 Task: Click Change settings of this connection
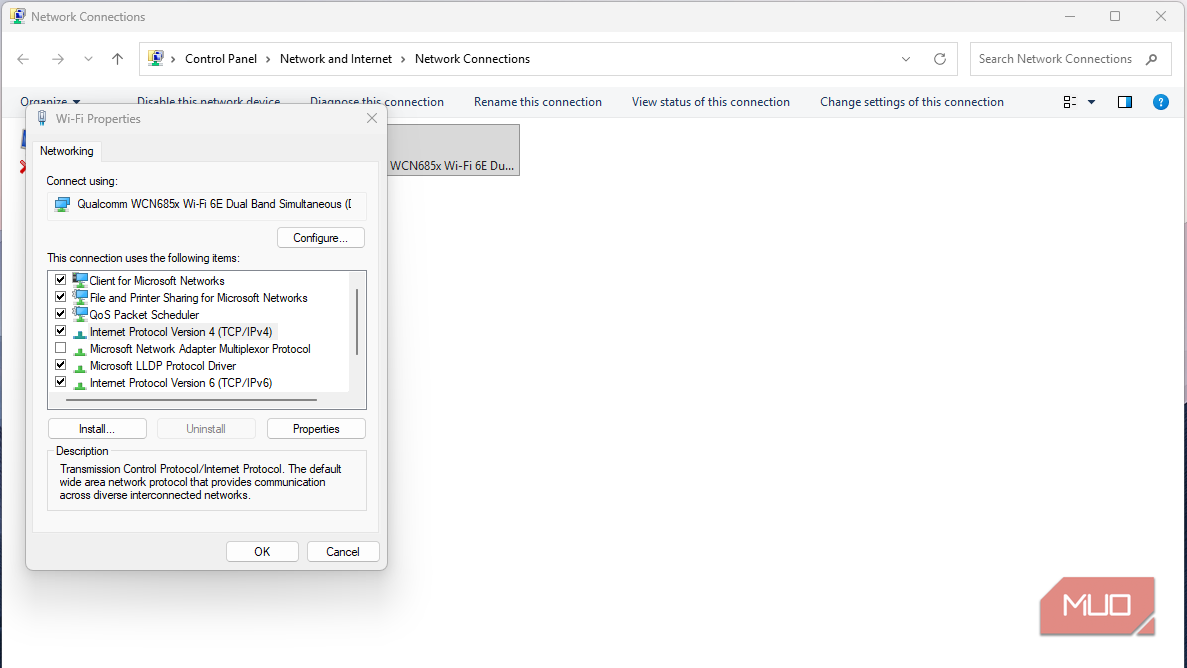(x=911, y=101)
